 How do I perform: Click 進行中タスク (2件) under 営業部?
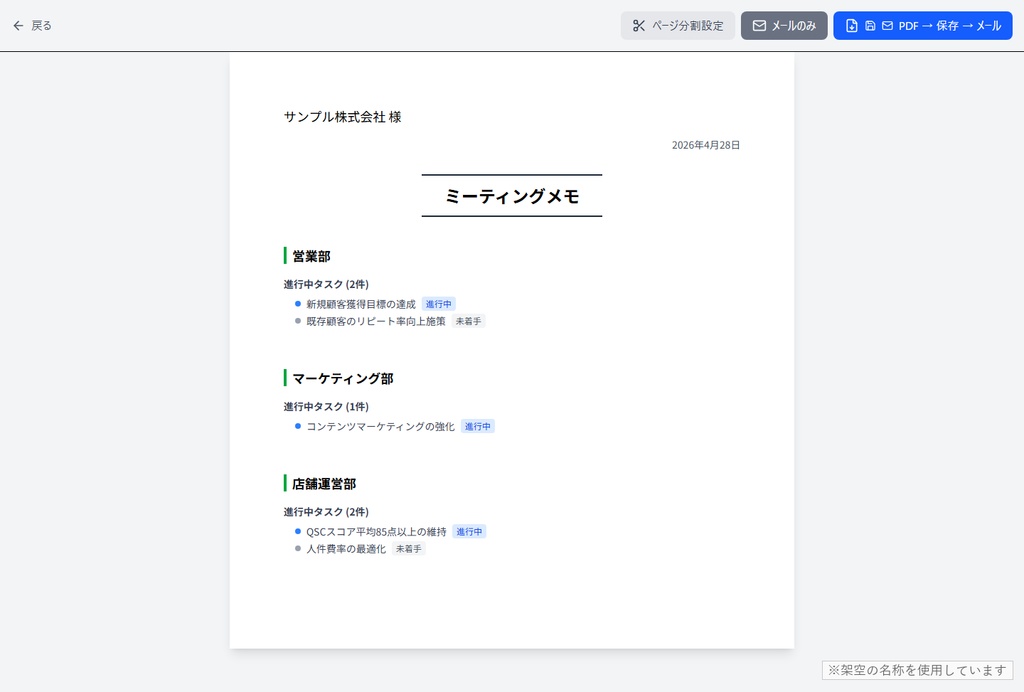[326, 284]
